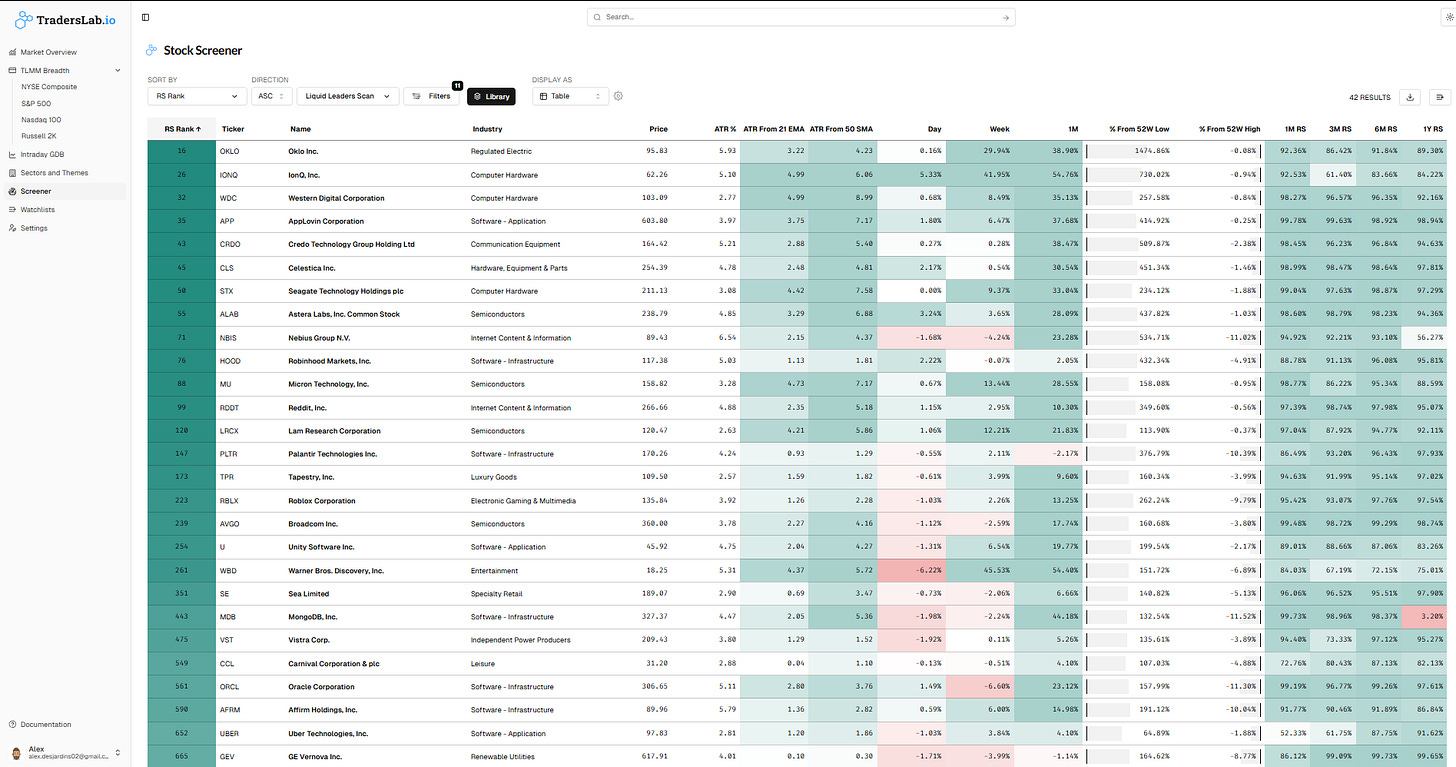Viewport: 1456px width, 767px height.
Task: Open NYSE Composite breadth
Action: (49, 87)
